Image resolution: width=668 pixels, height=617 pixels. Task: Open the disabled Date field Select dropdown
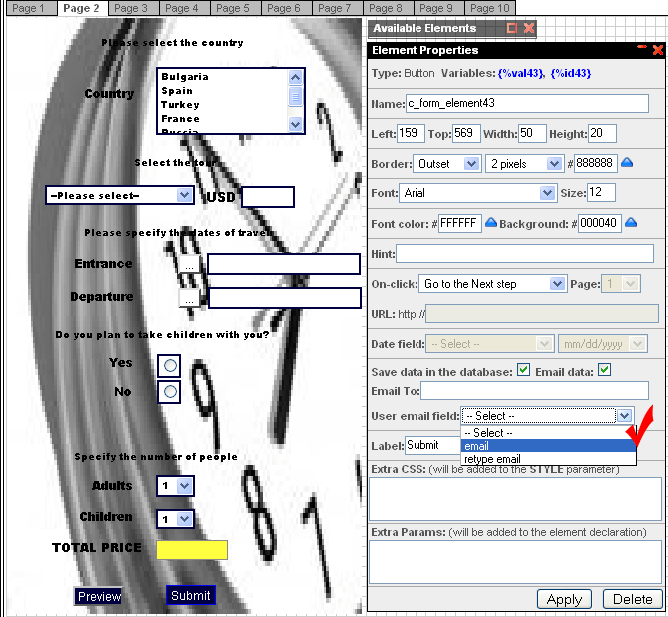[x=489, y=344]
